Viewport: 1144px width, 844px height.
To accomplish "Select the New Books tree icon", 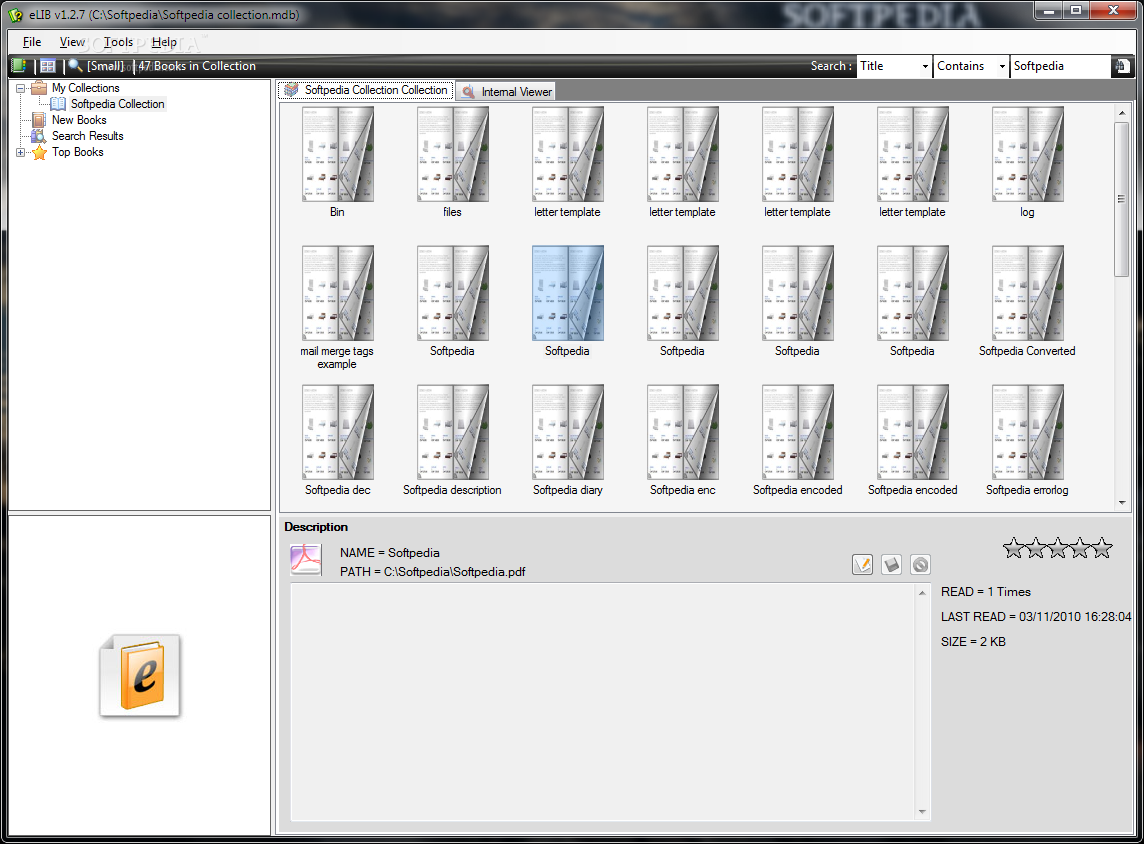I will point(39,120).
